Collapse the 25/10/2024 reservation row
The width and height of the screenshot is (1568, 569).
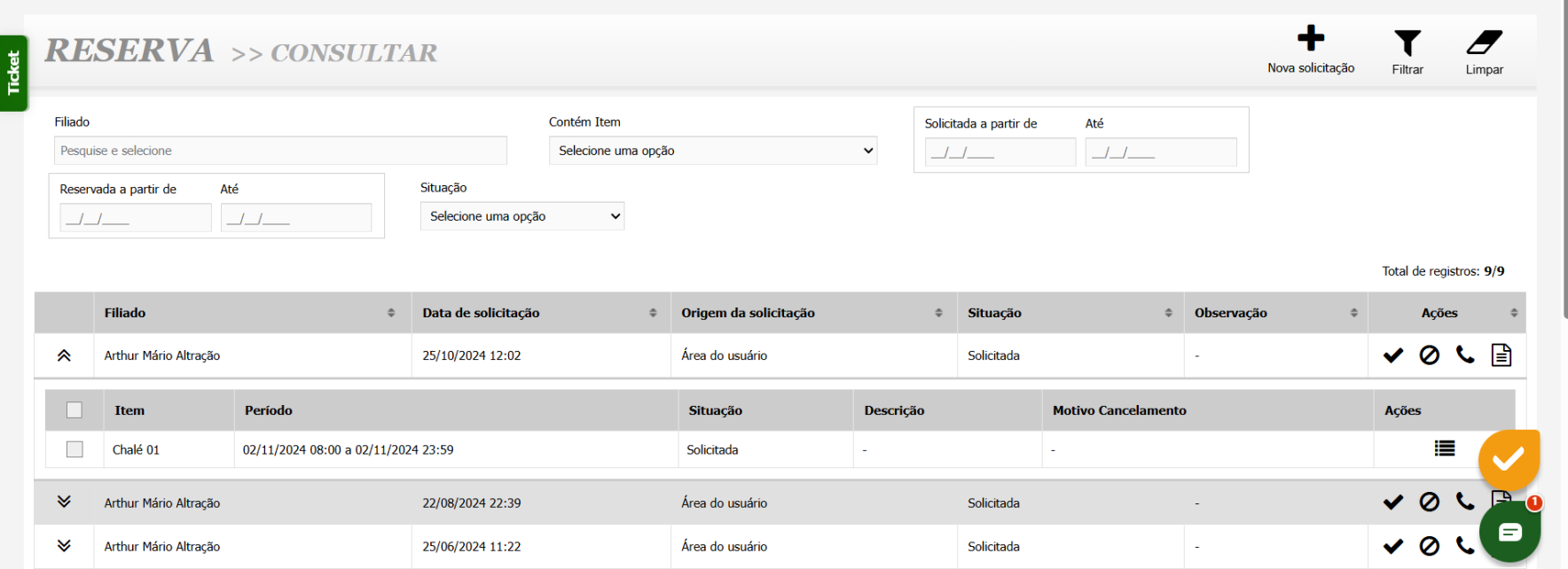coord(64,355)
